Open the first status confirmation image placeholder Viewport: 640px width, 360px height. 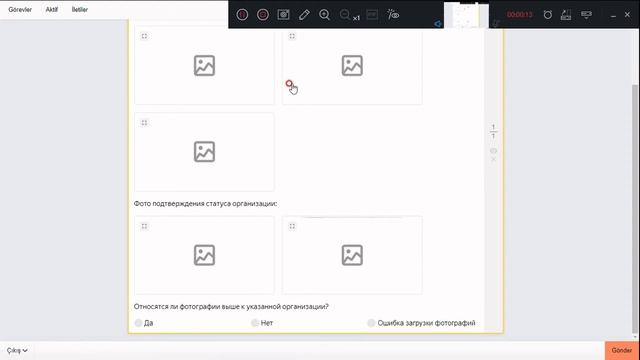[x=204, y=255]
